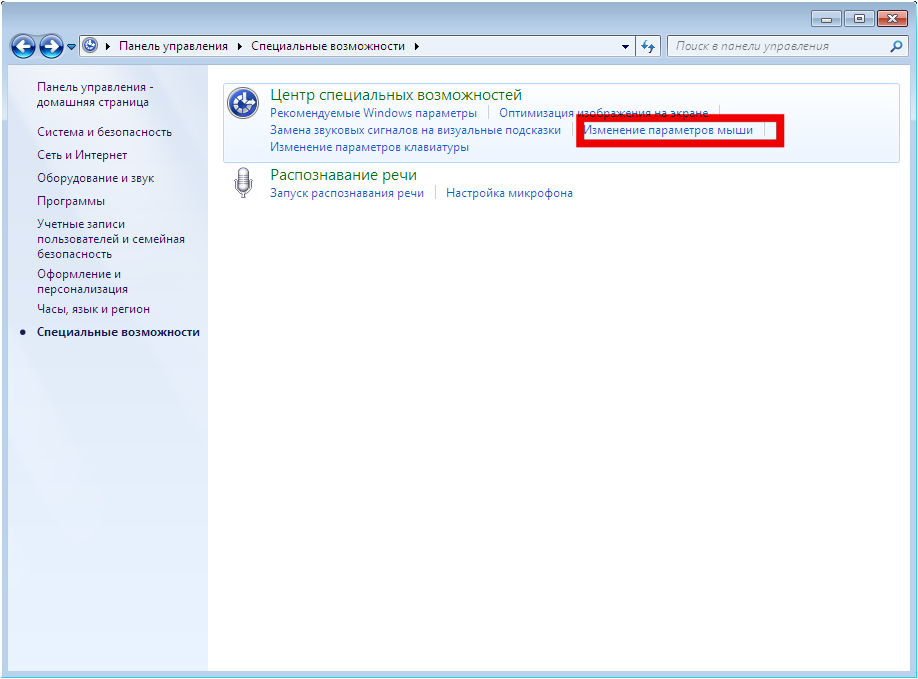The width and height of the screenshot is (918, 679).
Task: Click the magnifier icon in search box
Action: click(x=896, y=46)
